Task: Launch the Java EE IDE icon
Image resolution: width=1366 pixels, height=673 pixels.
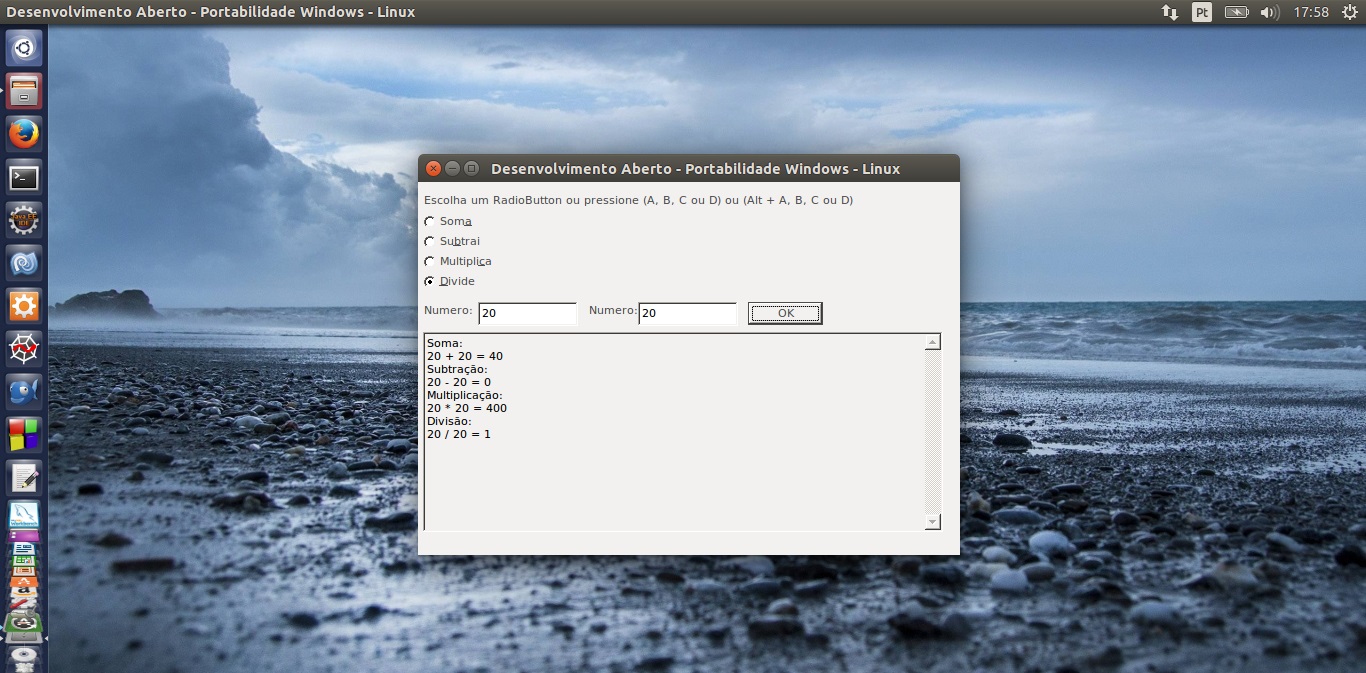Action: 24,221
